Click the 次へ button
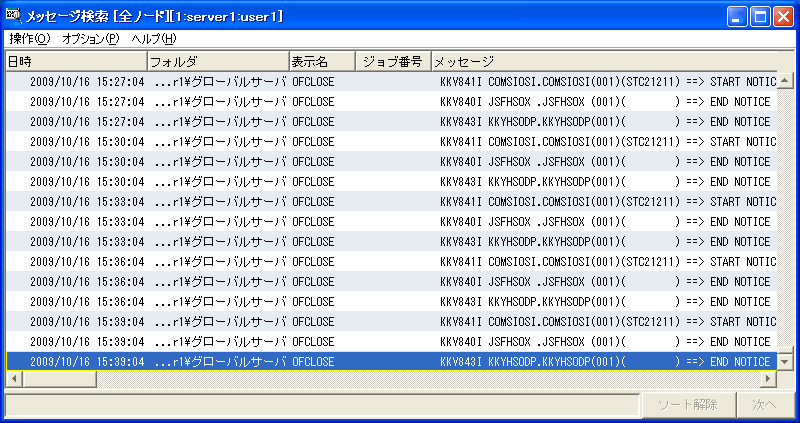The width and height of the screenshot is (800, 423). coord(765,405)
